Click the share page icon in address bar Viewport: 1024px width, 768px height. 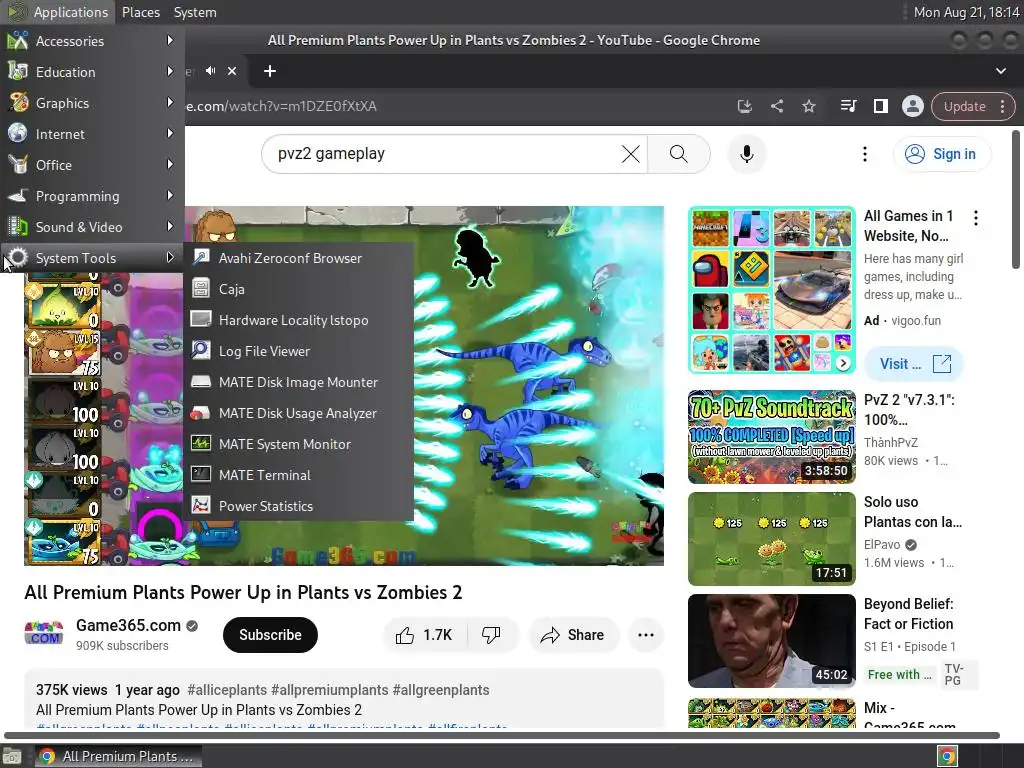tap(776, 106)
